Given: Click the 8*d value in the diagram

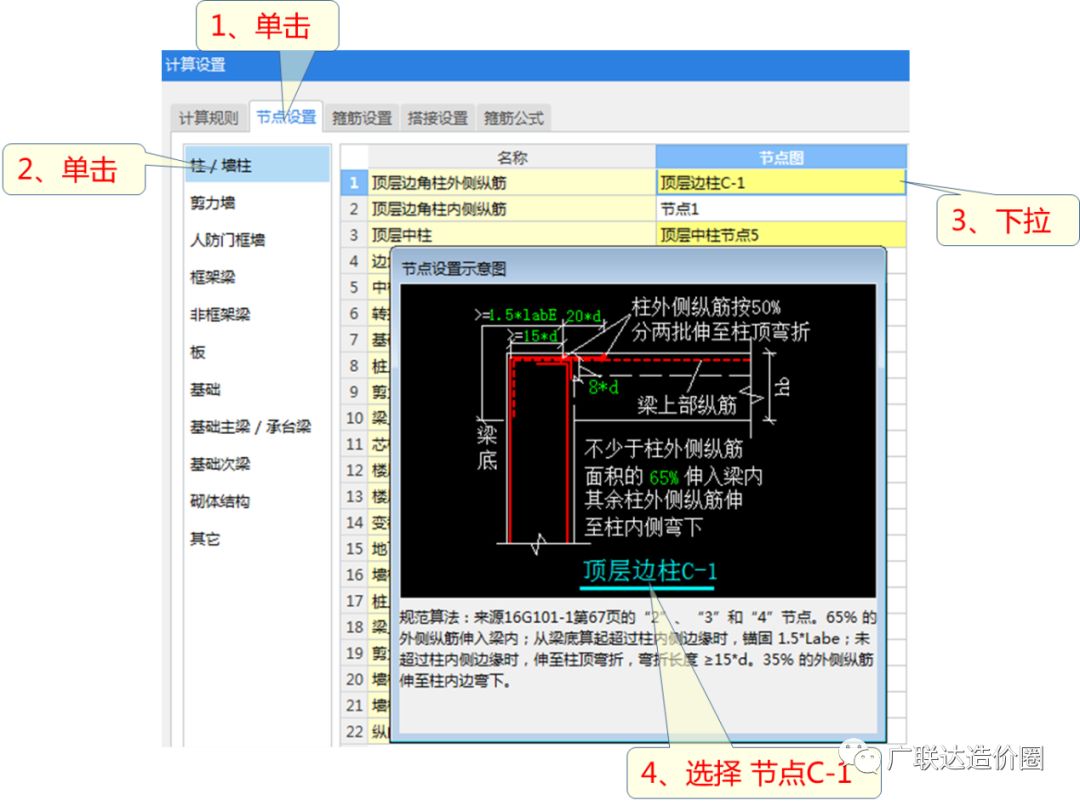Looking at the screenshot, I should (603, 386).
